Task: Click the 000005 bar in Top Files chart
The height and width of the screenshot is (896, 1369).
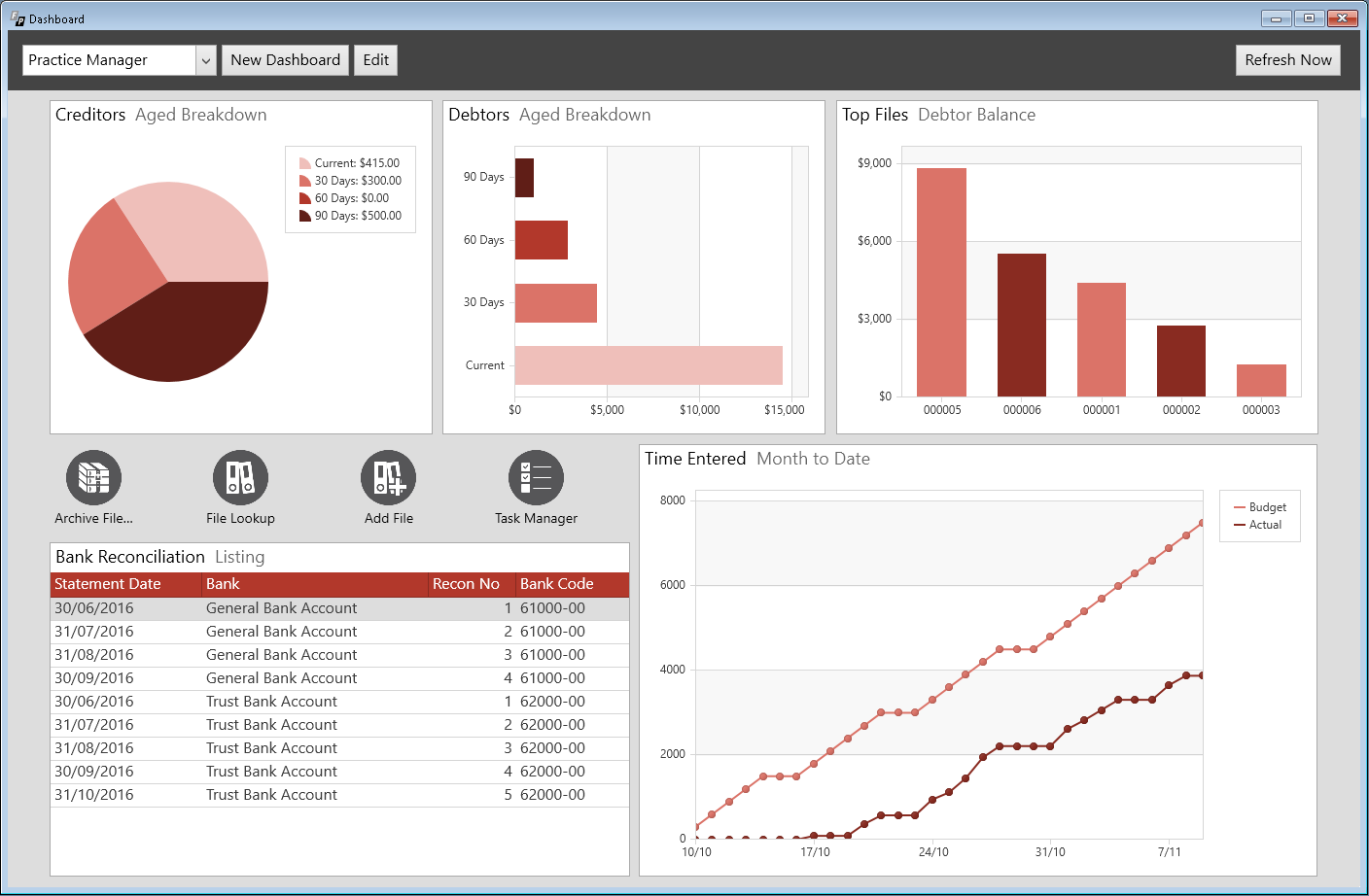Action: pyautogui.click(x=941, y=282)
